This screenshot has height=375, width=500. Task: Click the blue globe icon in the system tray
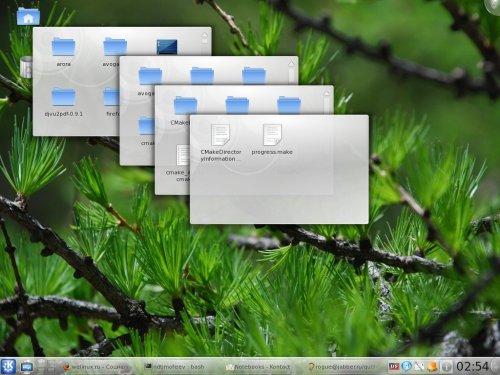406,367
